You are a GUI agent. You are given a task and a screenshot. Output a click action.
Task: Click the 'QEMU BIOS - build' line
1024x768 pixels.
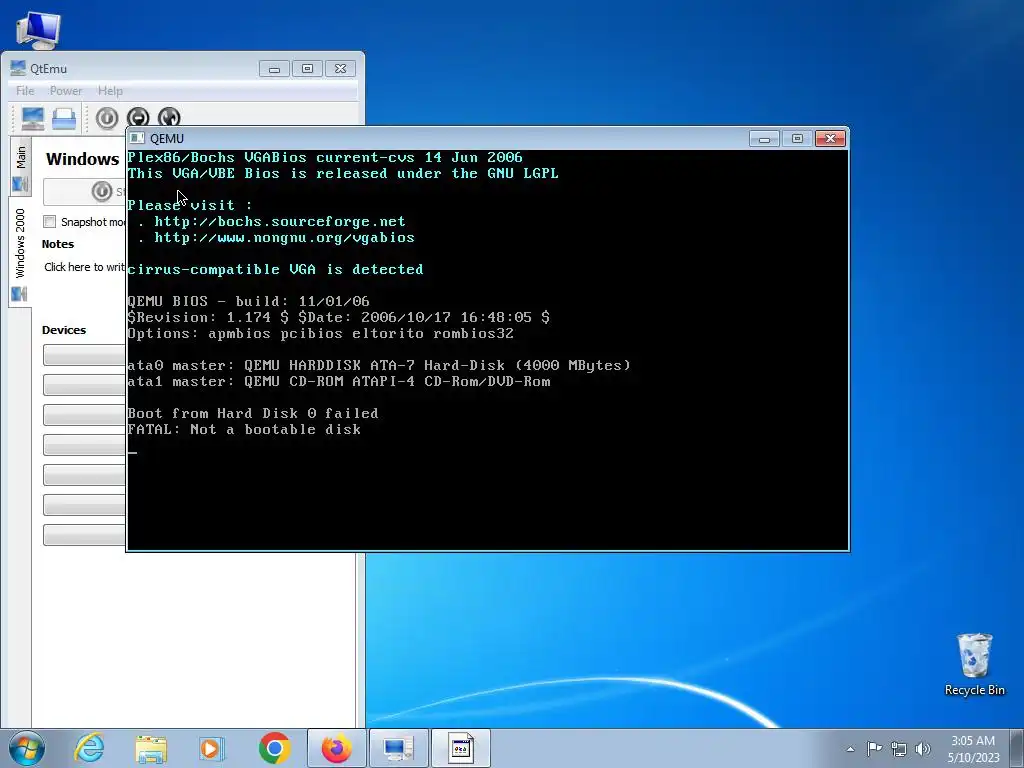[248, 302]
